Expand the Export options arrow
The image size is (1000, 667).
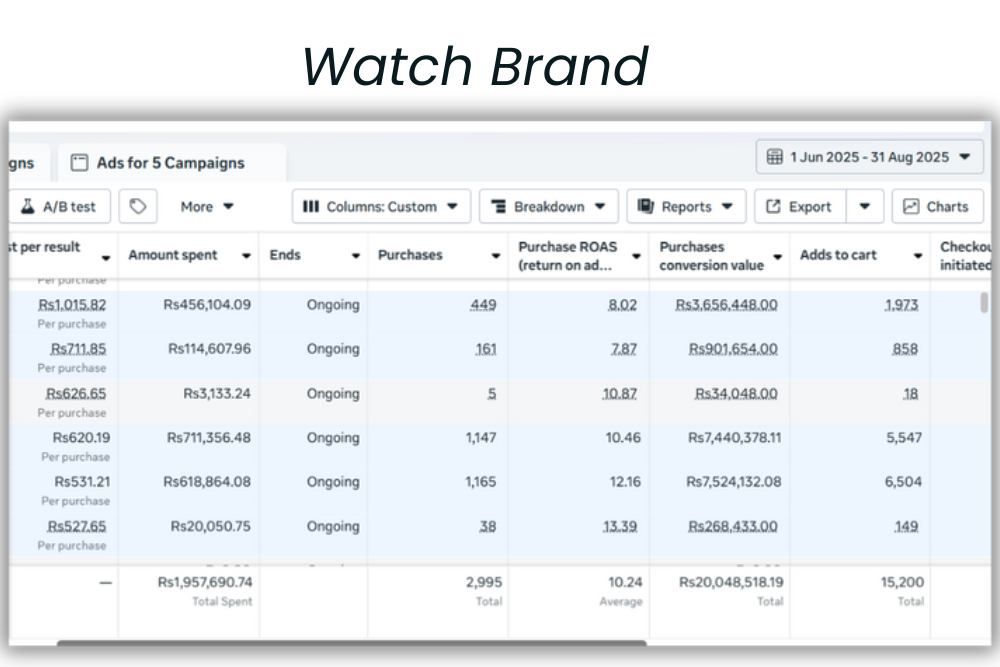click(x=864, y=207)
